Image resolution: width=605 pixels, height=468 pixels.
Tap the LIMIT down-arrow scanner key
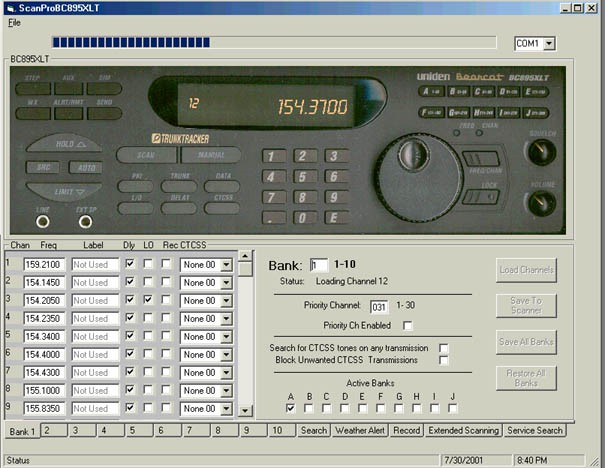[64, 191]
